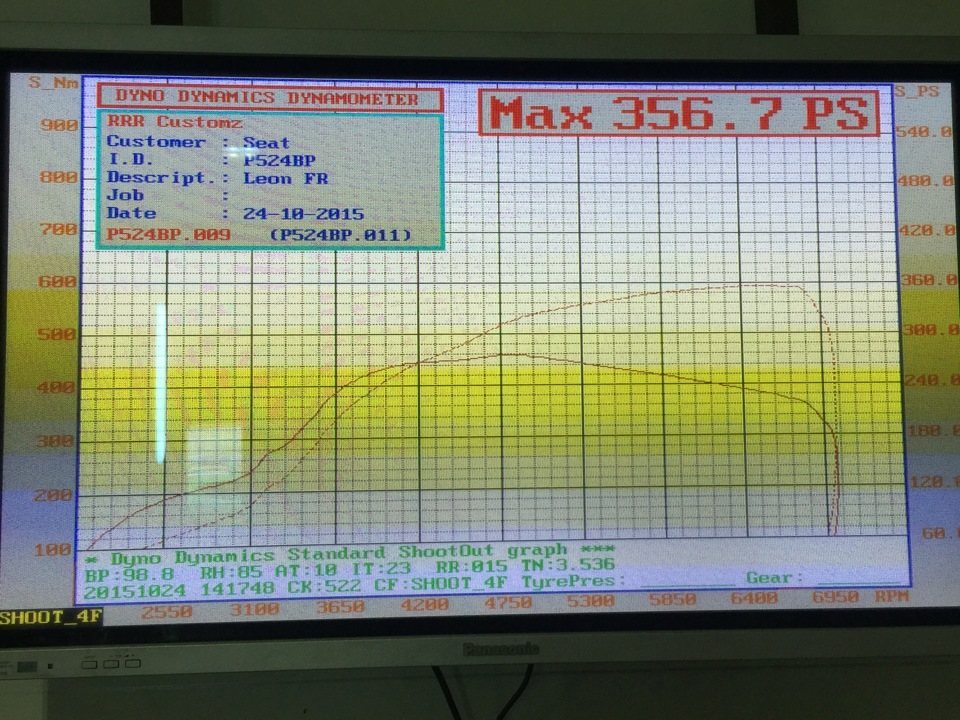This screenshot has width=960, height=720.
Task: Click the 100 torque axis value
Action: (x=53, y=549)
